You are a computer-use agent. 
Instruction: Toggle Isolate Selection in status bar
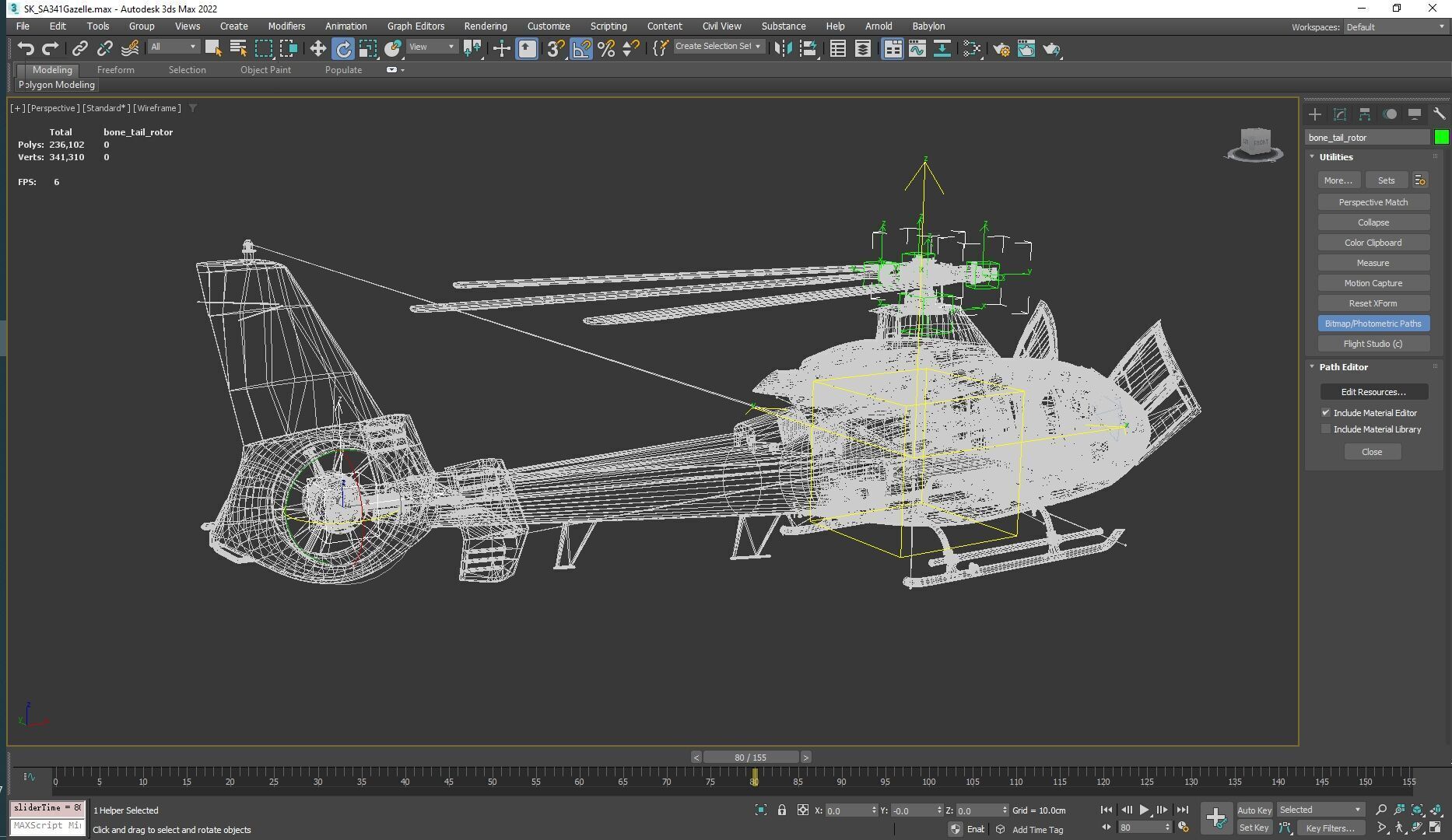(761, 810)
